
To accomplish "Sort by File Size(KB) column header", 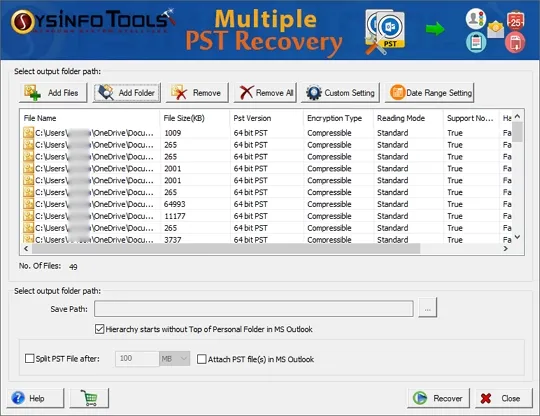I will point(195,118).
